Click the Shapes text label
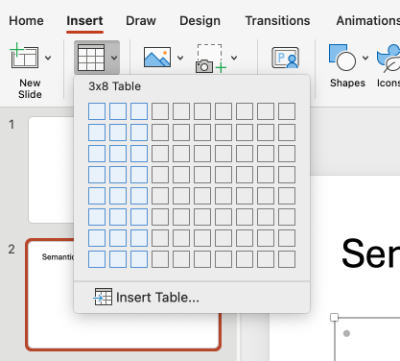 [x=348, y=83]
